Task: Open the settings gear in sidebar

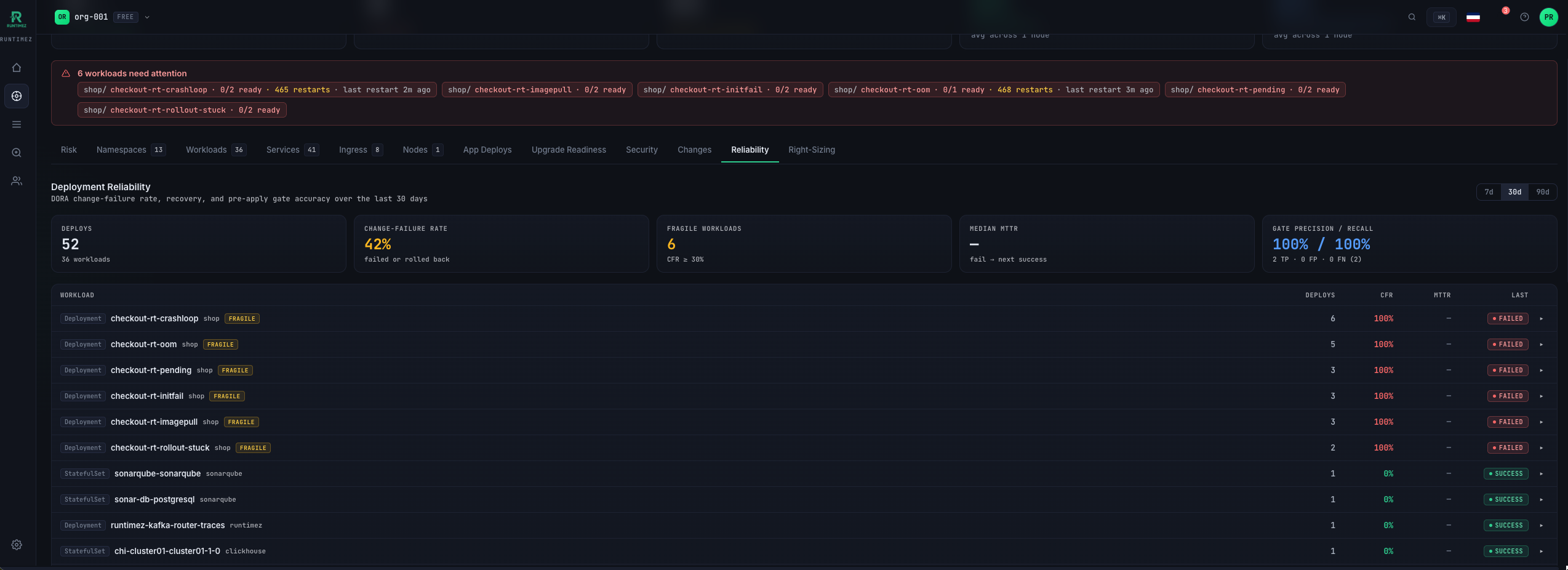Action: (x=17, y=545)
